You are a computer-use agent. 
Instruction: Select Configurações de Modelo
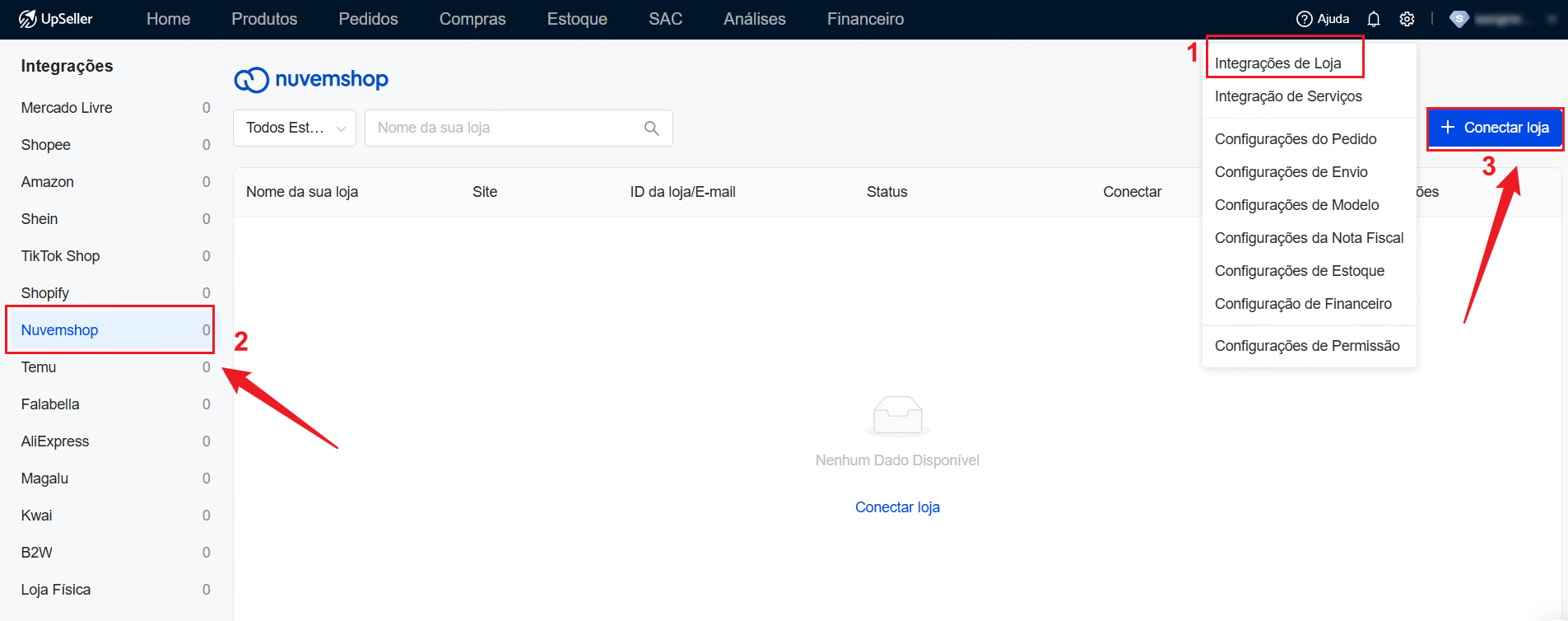point(1296,205)
